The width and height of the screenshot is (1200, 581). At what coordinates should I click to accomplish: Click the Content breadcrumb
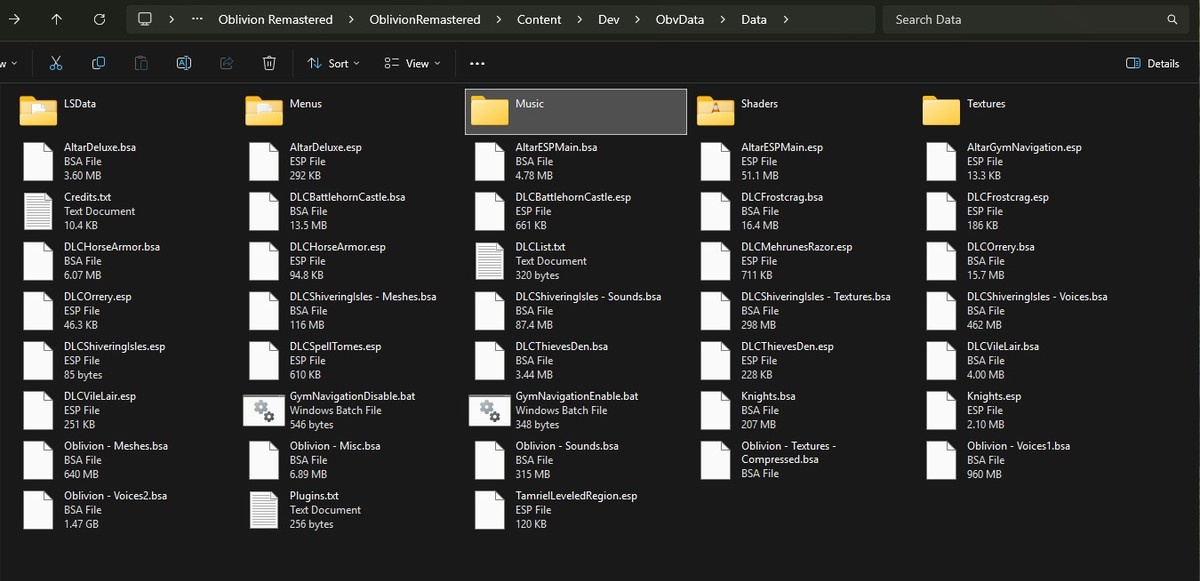[539, 19]
